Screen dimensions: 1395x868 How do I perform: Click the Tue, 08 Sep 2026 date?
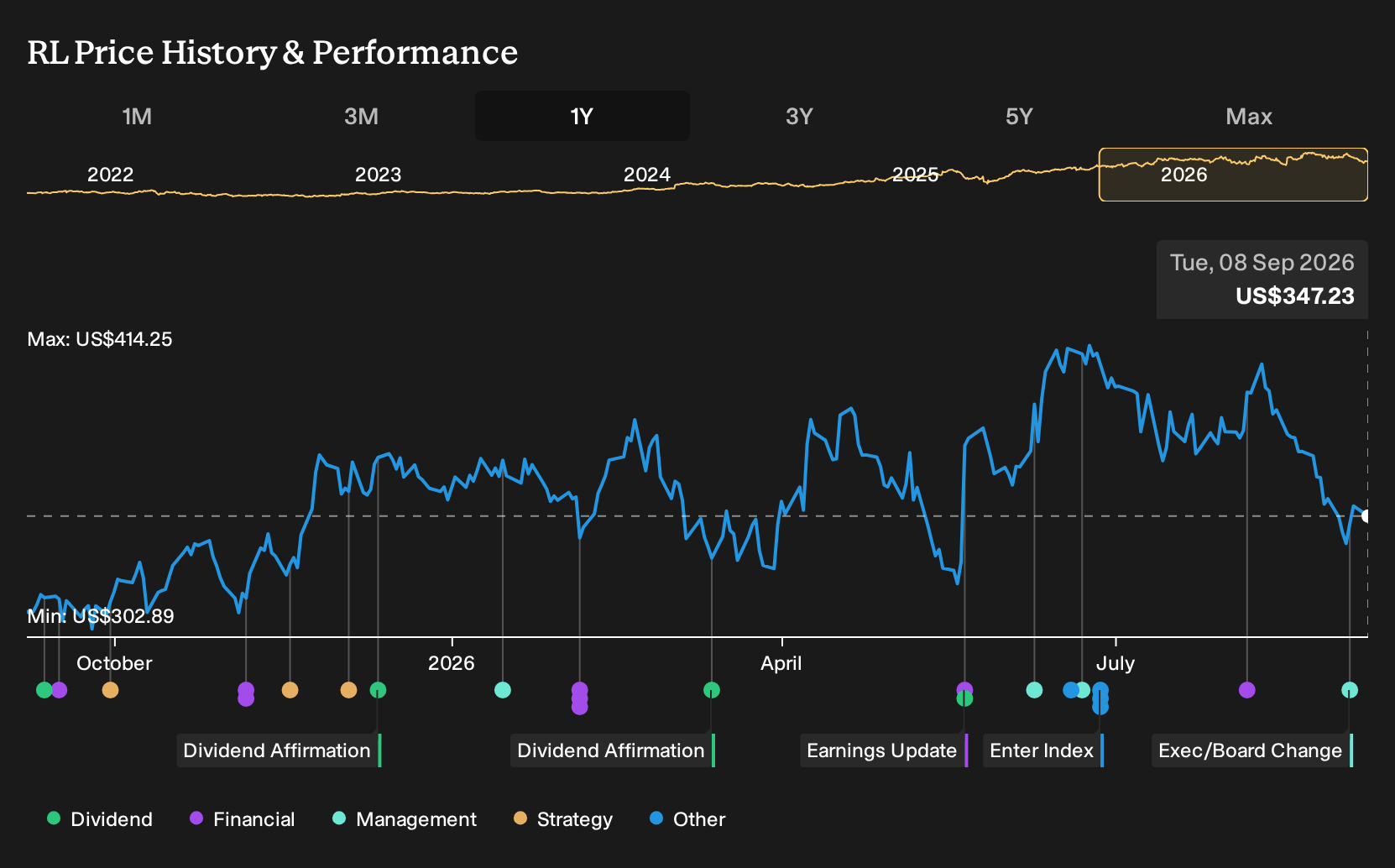click(x=1262, y=263)
